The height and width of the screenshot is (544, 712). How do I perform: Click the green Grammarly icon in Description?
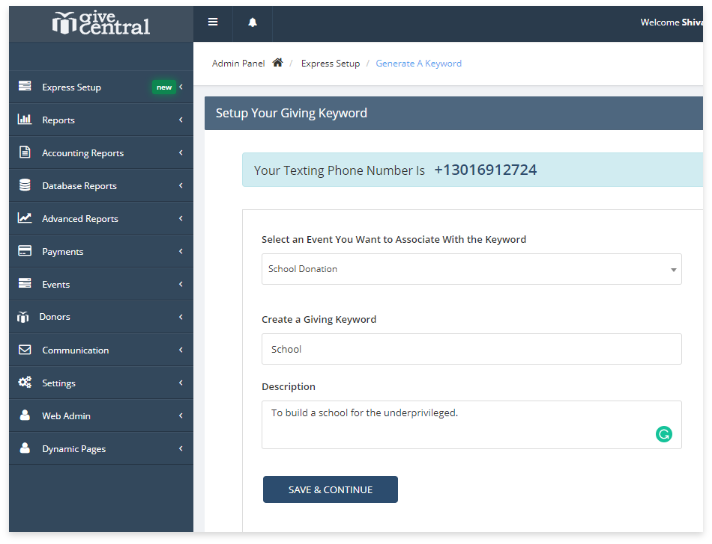click(663, 434)
